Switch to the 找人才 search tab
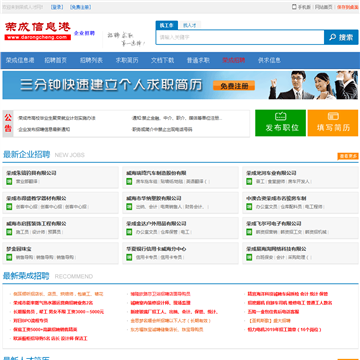The image size is (360, 360). tap(190, 25)
